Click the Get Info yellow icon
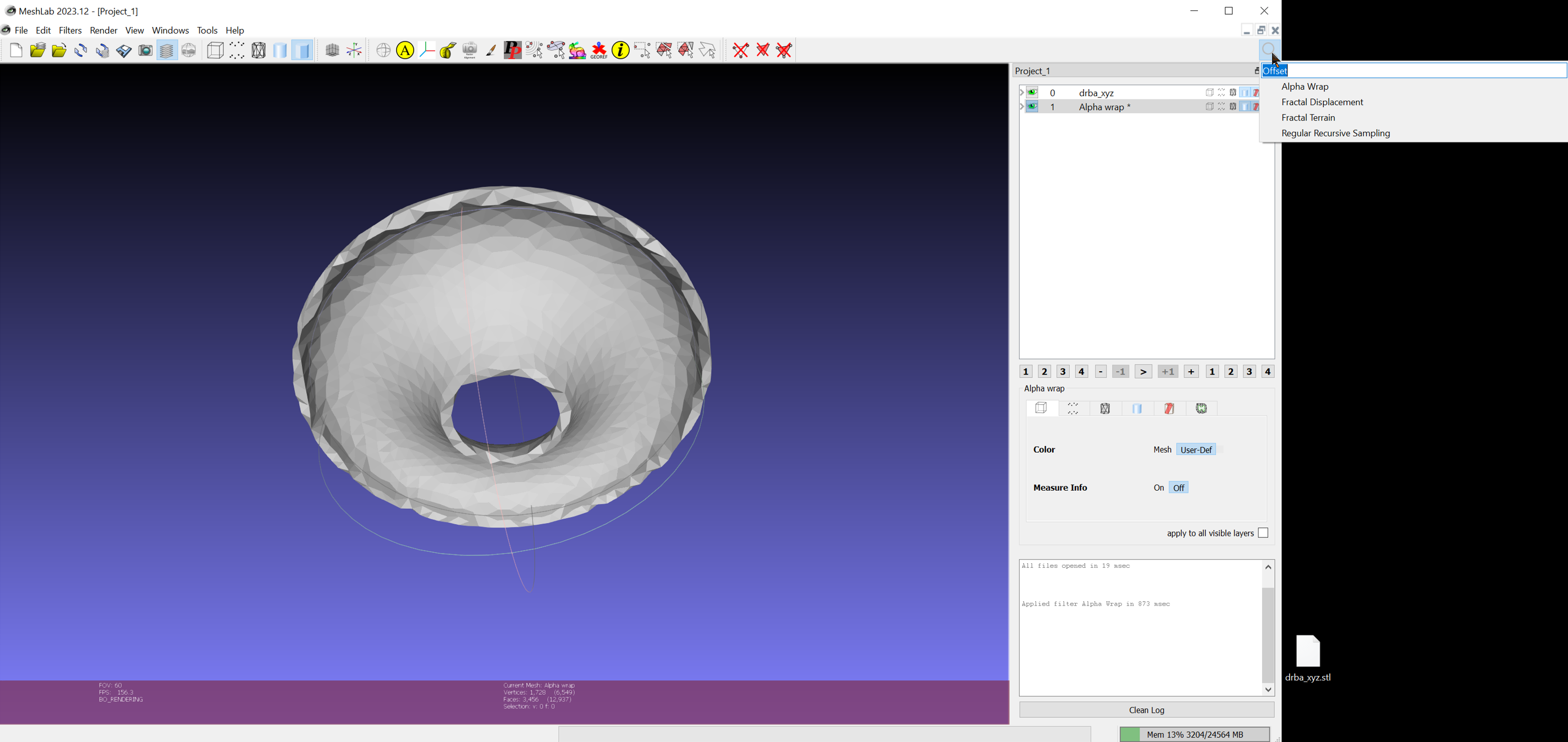The width and height of the screenshot is (1568, 742). 620,51
